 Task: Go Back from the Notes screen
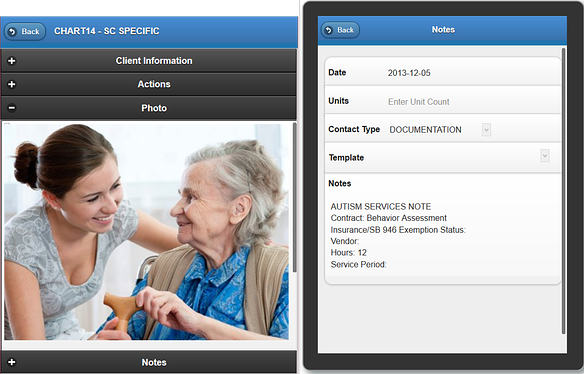340,30
